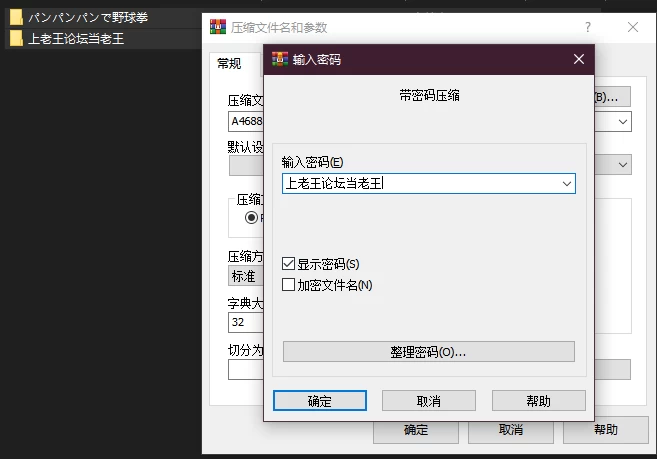The height and width of the screenshot is (459, 657).
Task: Click the folder icon of パンパンパンで野球拳
Action: [x=16, y=18]
